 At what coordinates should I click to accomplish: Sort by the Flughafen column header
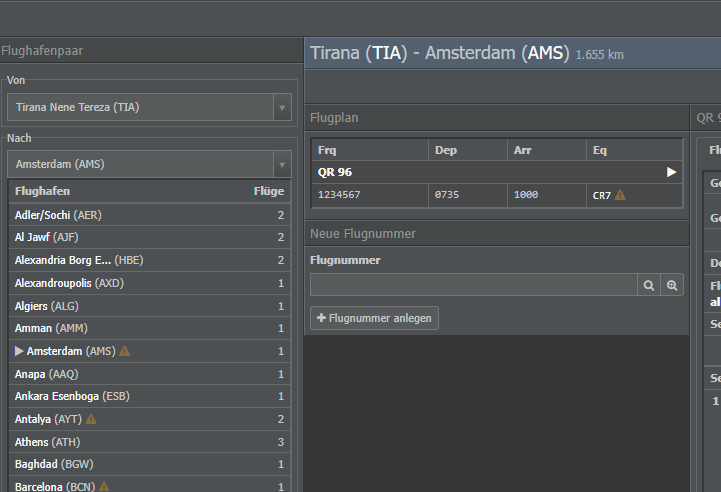[42, 191]
